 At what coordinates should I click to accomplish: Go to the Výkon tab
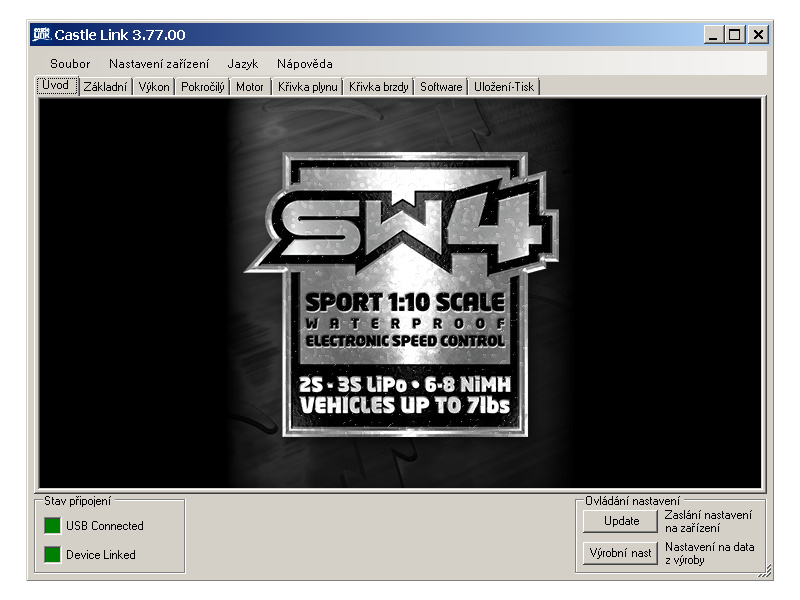pyautogui.click(x=154, y=87)
